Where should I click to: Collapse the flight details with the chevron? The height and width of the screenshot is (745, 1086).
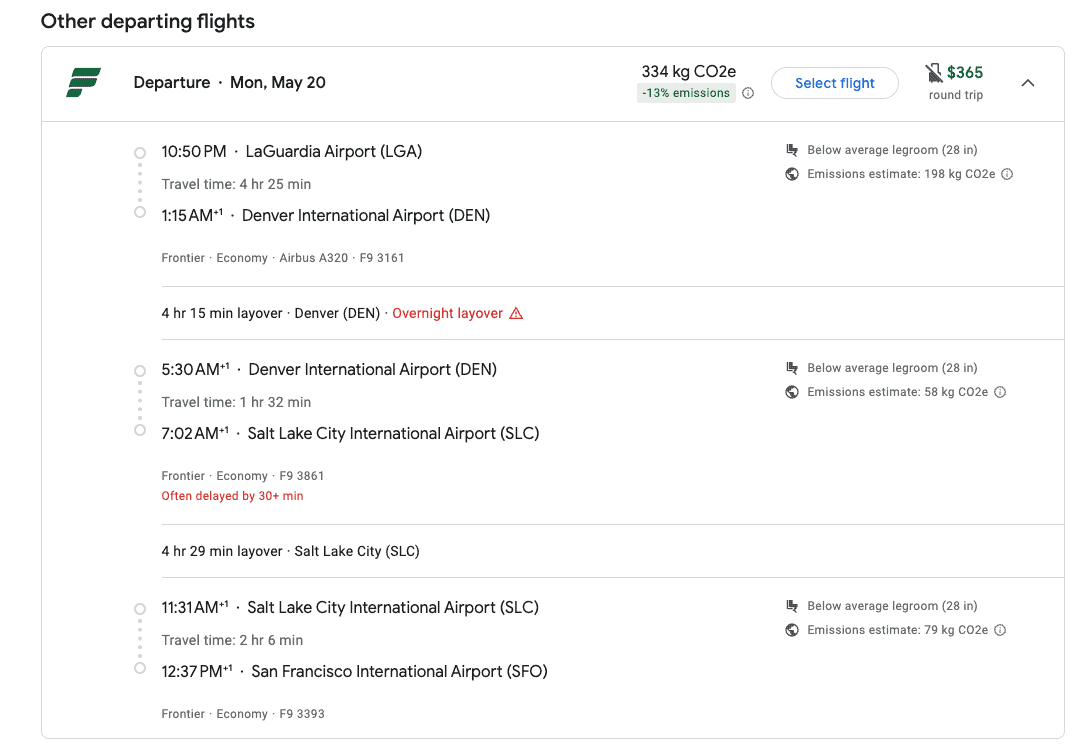[1028, 83]
